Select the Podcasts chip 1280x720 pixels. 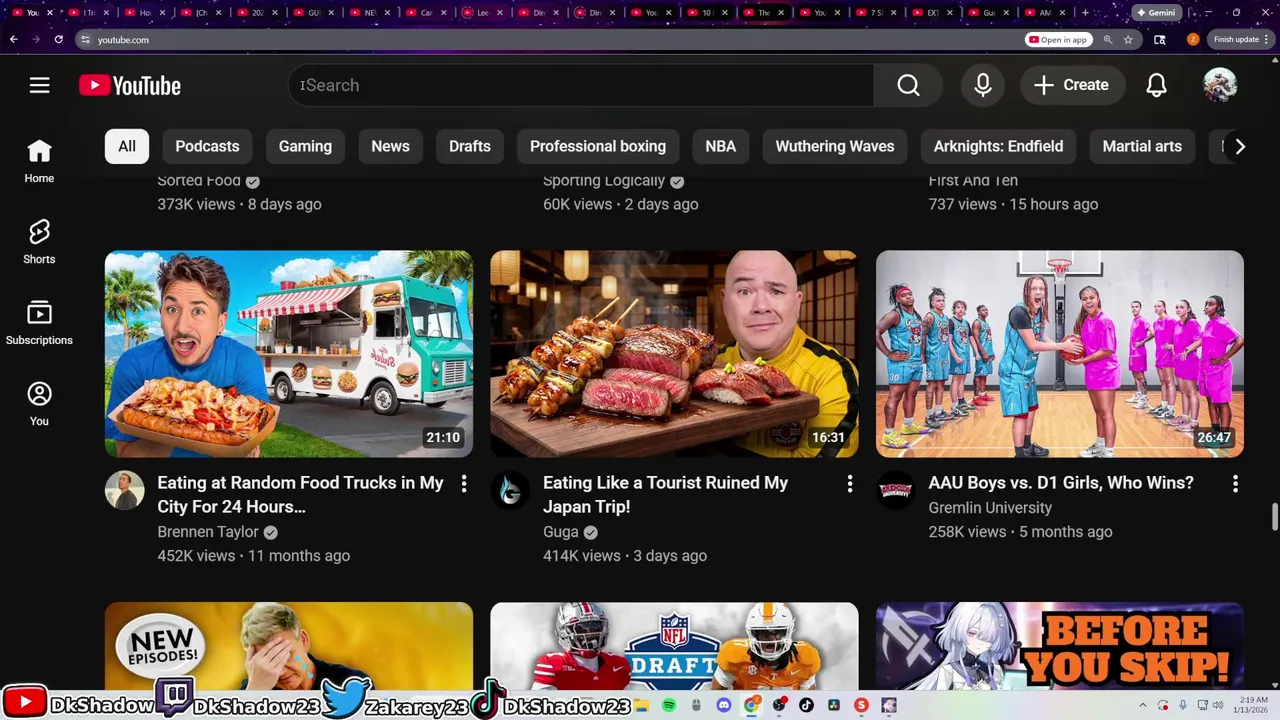point(207,146)
